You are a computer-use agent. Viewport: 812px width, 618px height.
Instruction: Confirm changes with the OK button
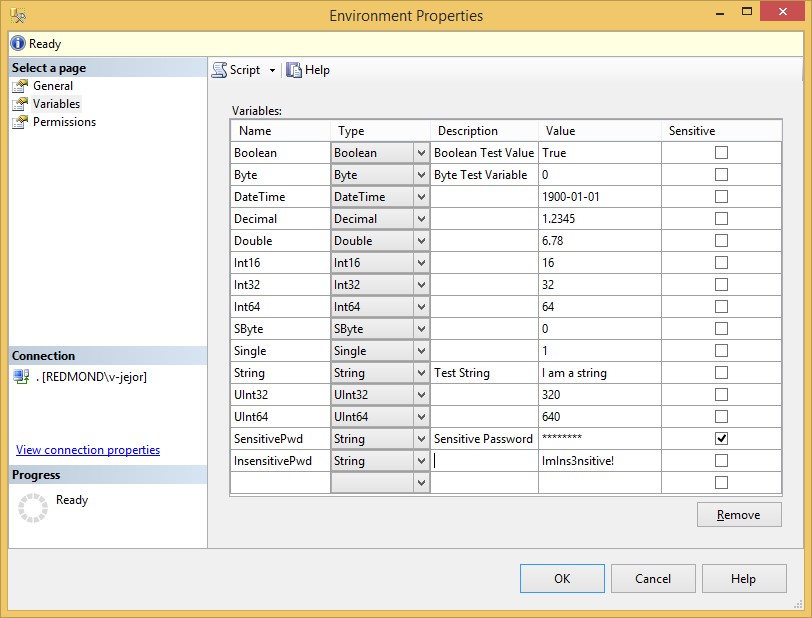tap(562, 578)
